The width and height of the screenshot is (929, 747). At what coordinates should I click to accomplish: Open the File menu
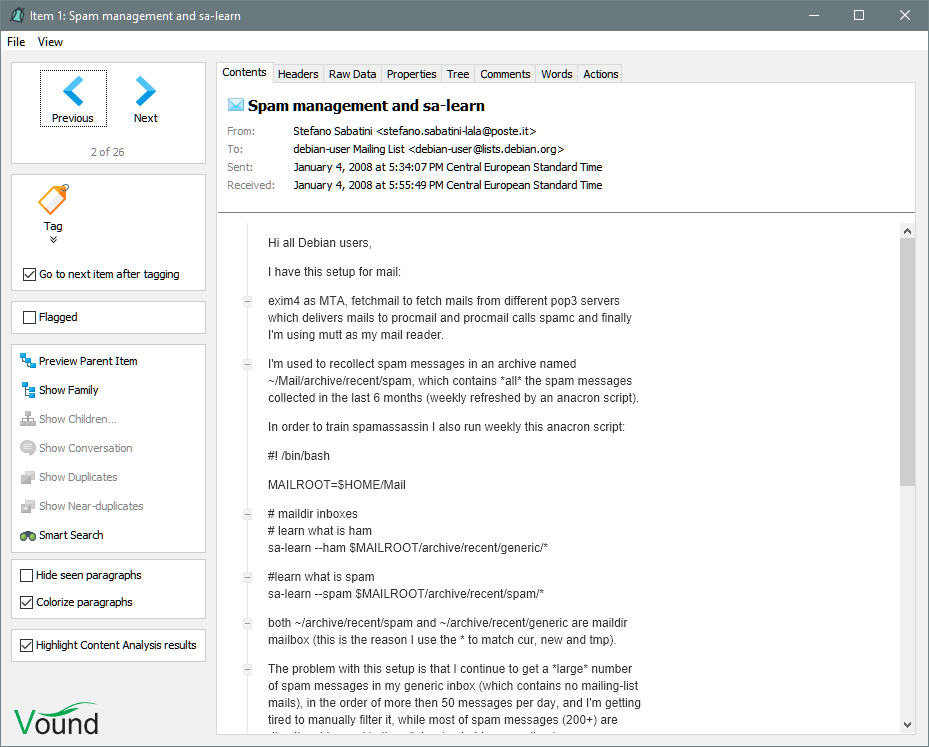[x=16, y=42]
